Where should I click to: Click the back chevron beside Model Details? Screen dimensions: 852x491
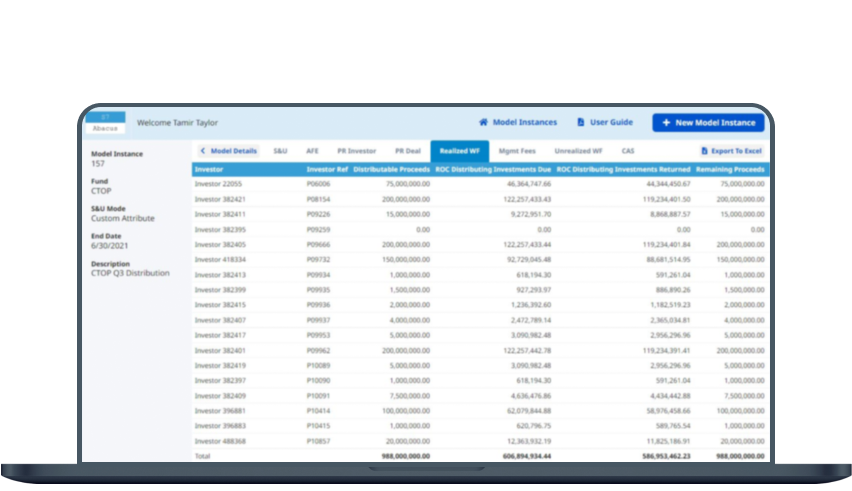point(203,151)
